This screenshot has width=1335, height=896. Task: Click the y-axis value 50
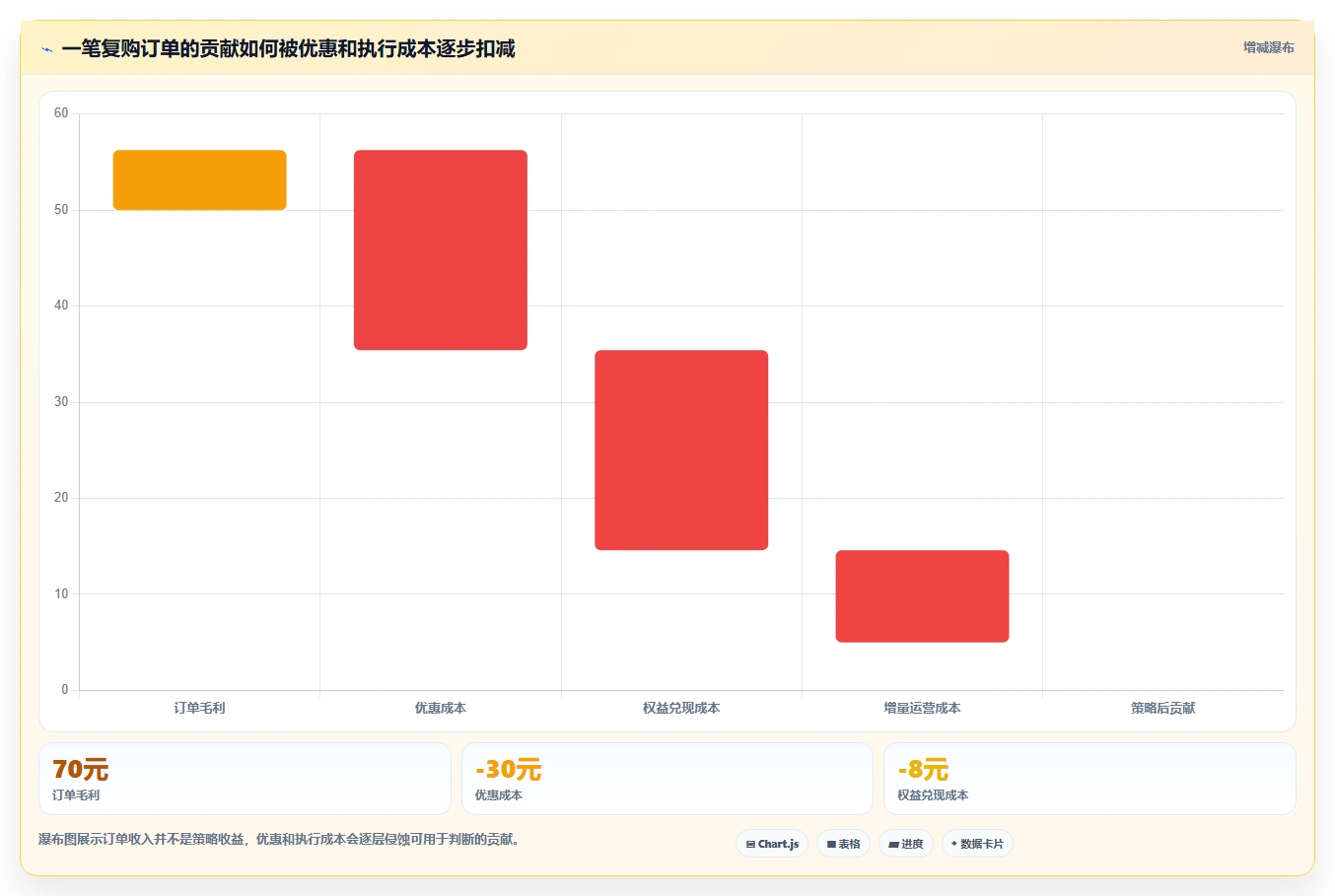[x=61, y=210]
